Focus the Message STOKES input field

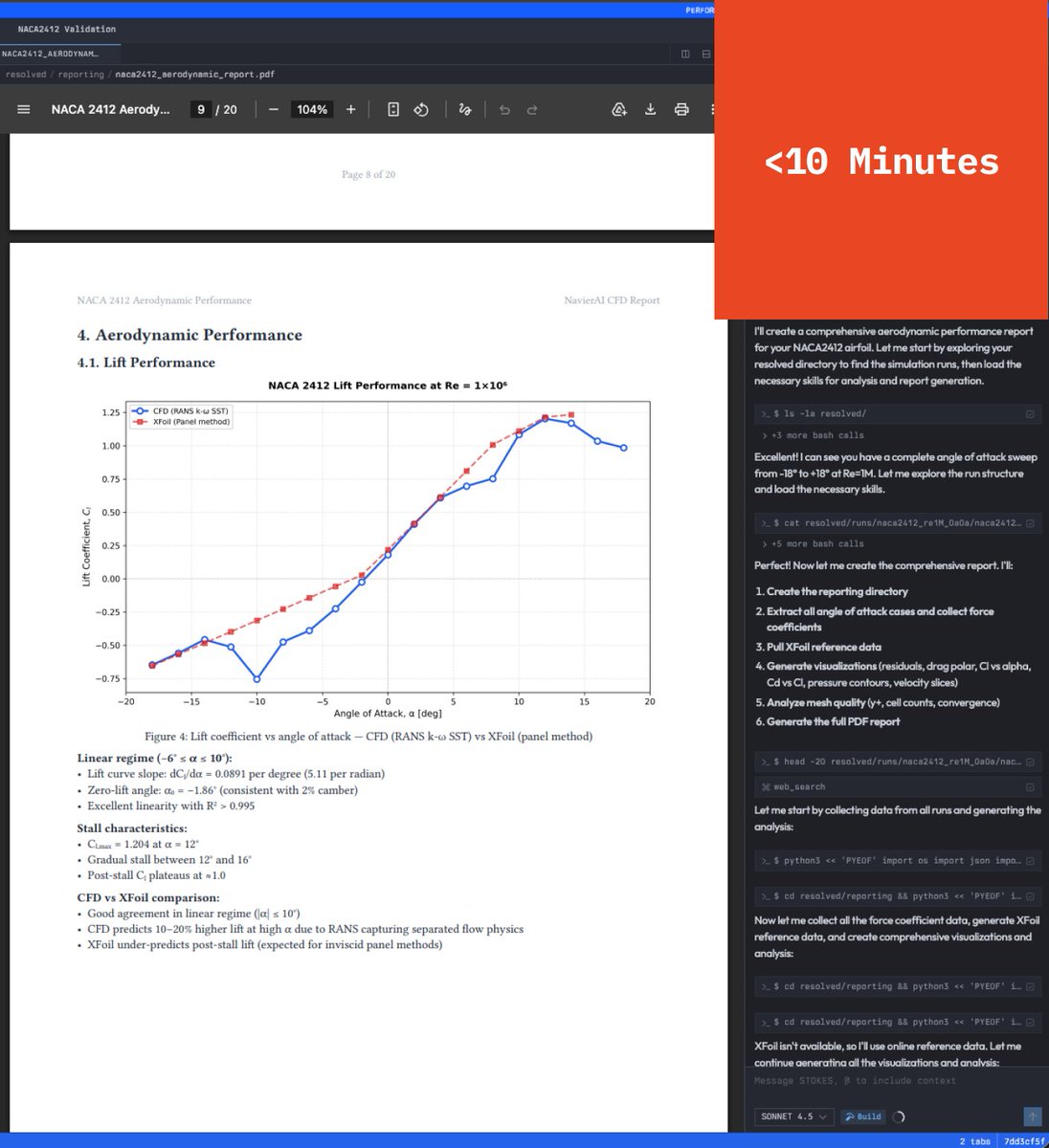point(897,1081)
